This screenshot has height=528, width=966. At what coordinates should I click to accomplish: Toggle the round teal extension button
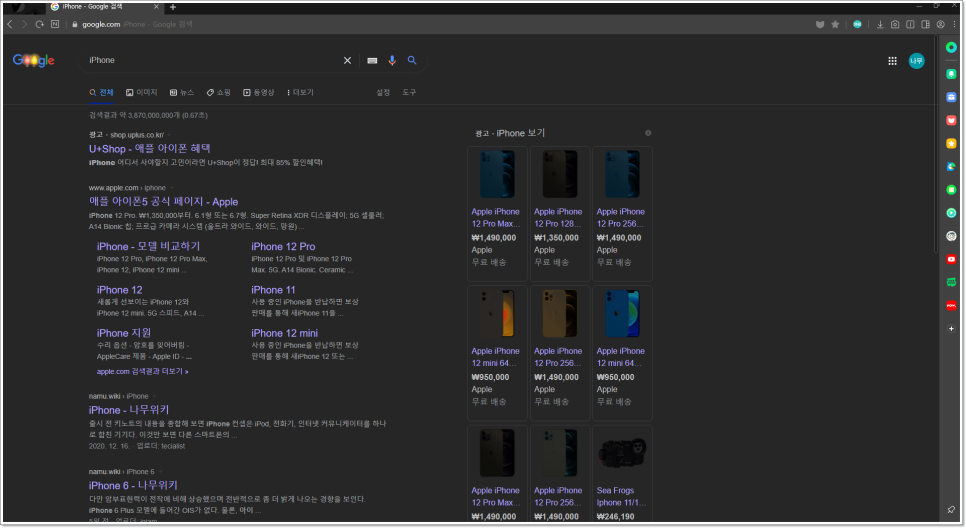click(857, 24)
